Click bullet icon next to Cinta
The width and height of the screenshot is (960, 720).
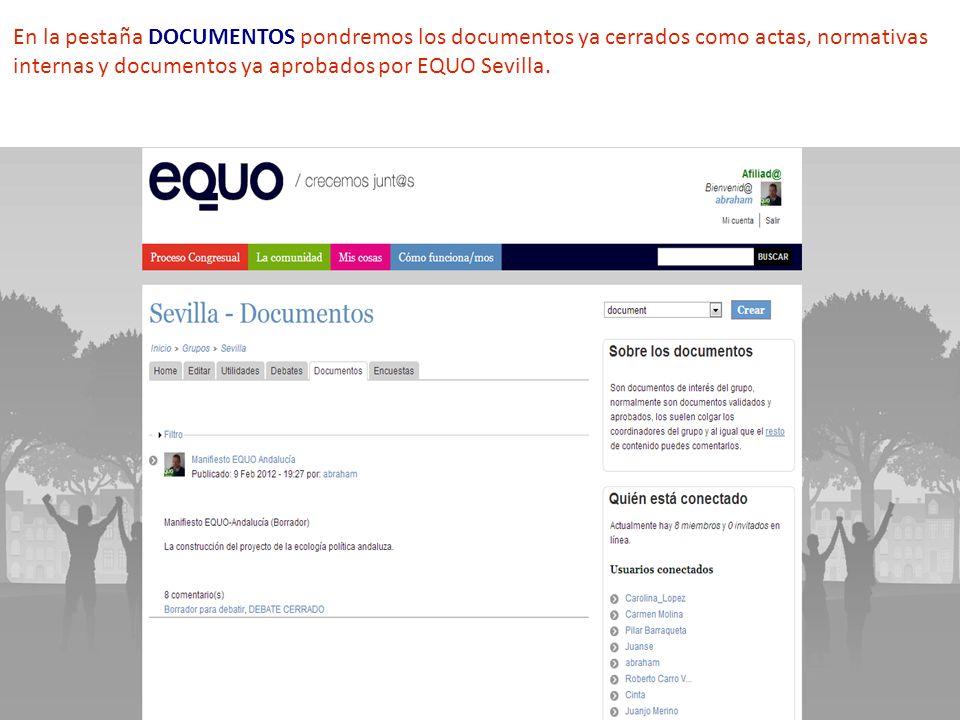pos(614,696)
